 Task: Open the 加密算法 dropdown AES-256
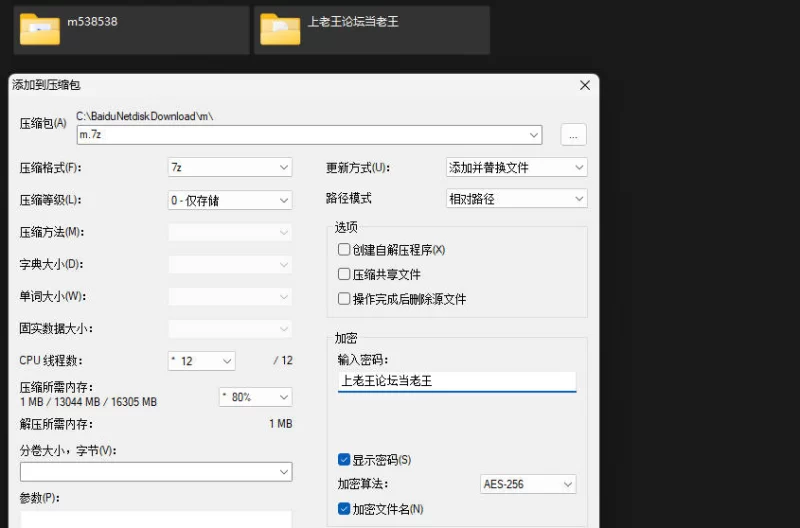(528, 484)
